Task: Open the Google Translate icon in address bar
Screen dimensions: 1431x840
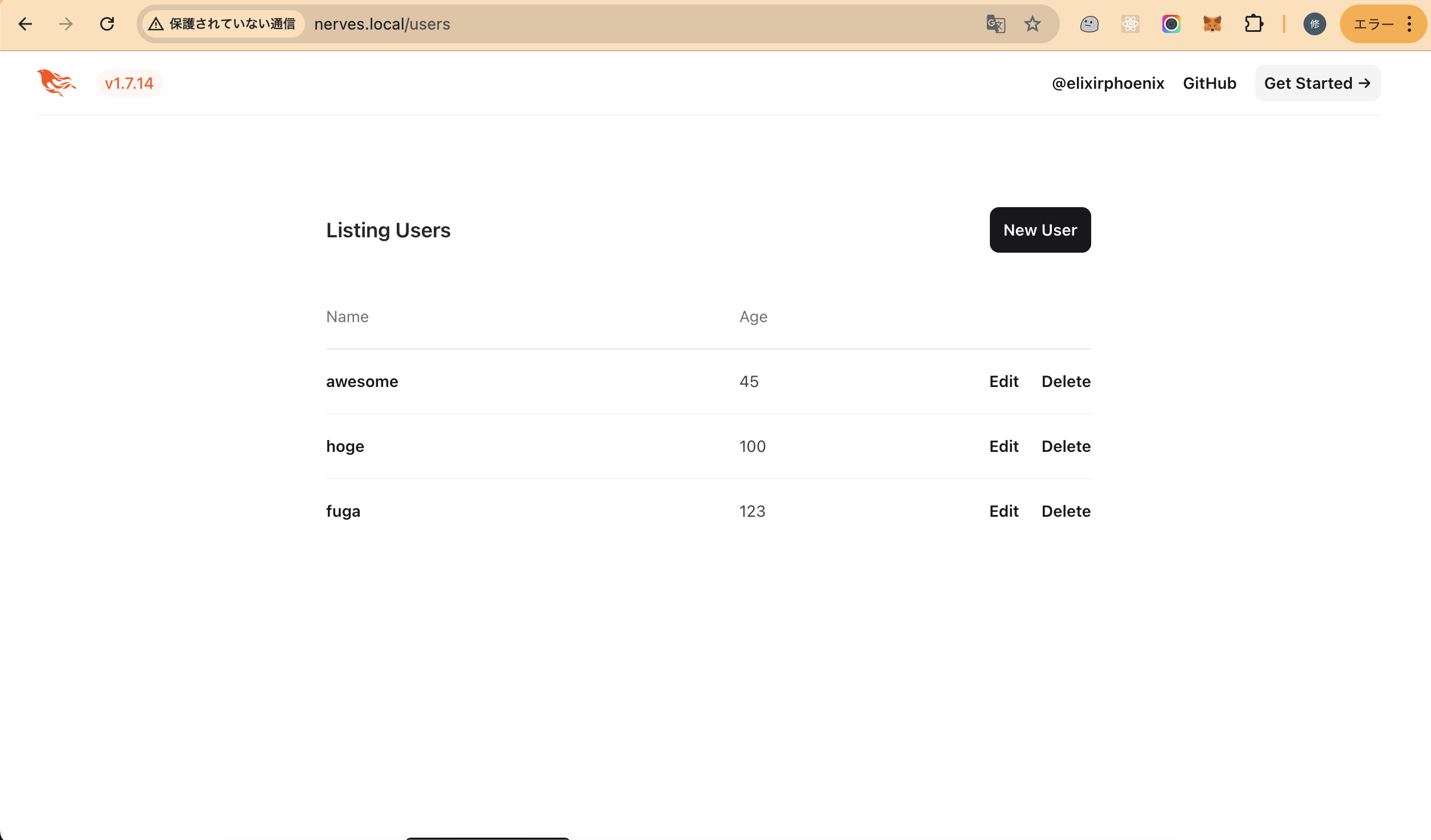Action: (x=996, y=24)
